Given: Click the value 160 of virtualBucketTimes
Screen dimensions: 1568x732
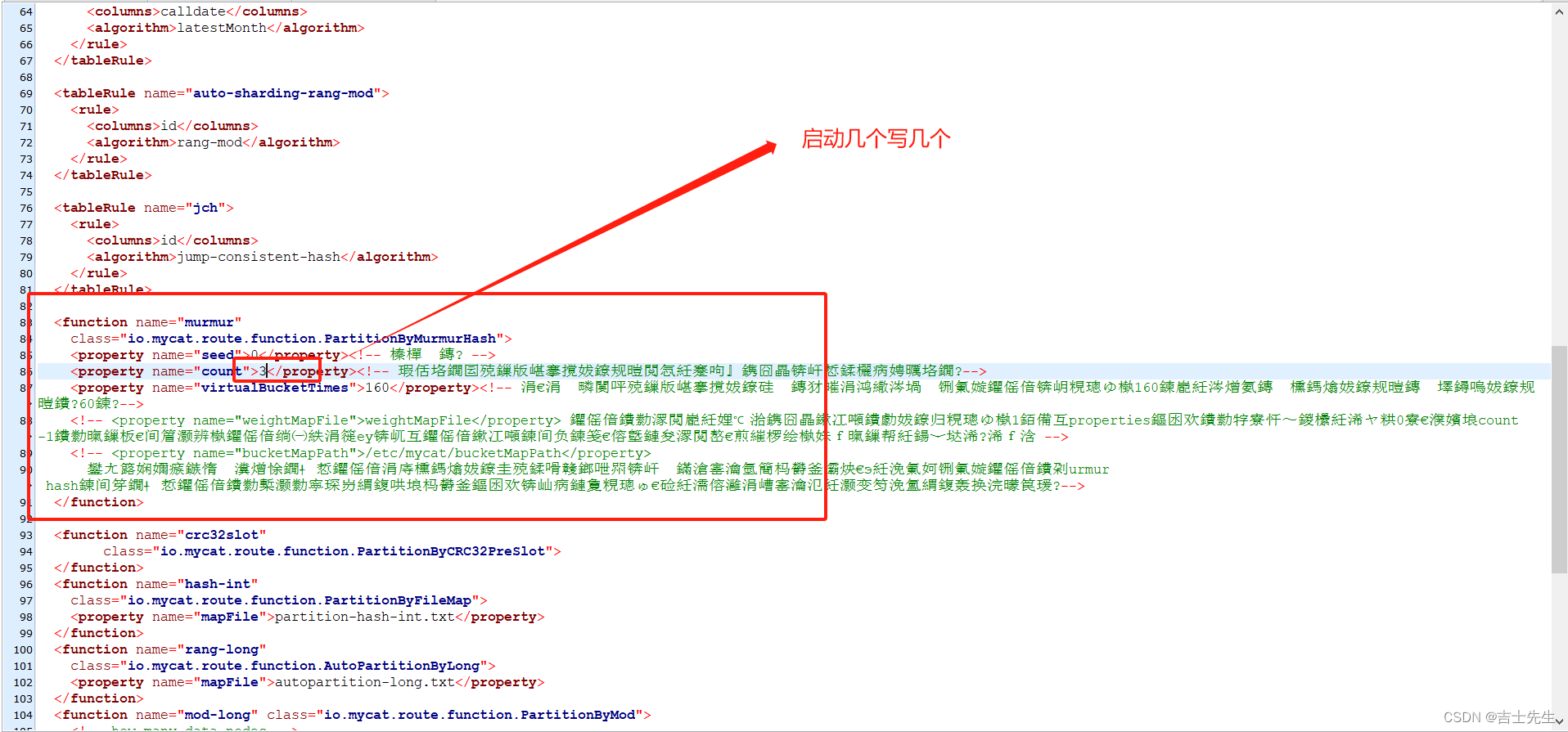Looking at the screenshot, I should tap(377, 388).
